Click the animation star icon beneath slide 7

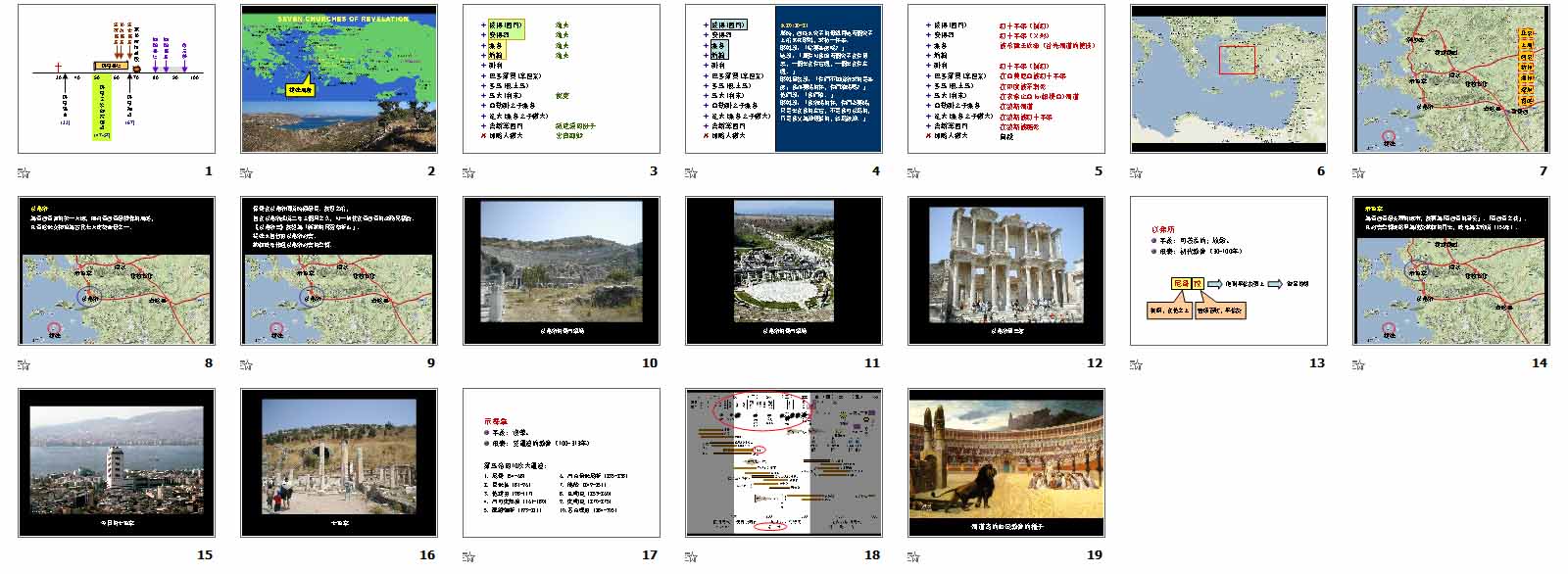(1359, 173)
